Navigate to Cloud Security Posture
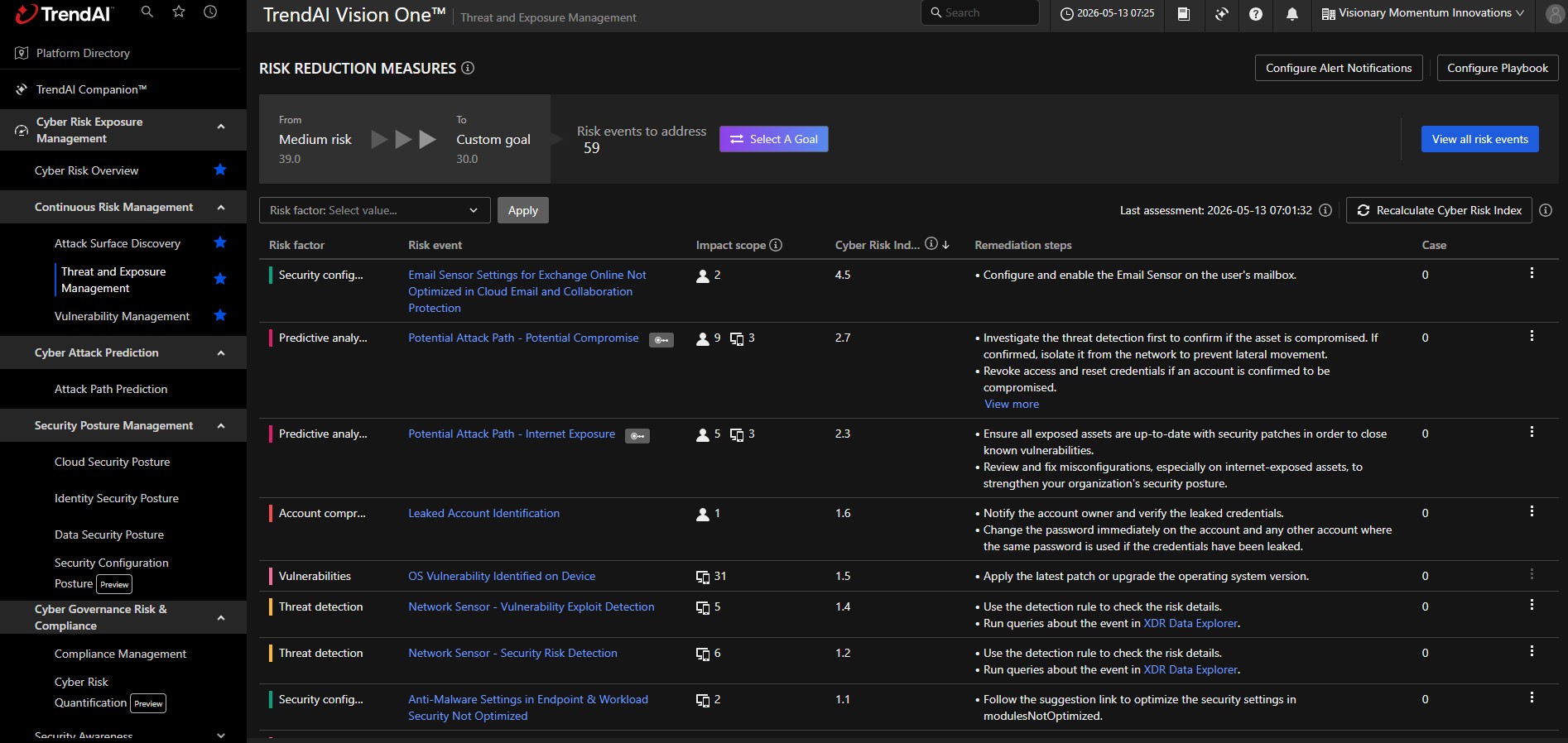Viewport: 1568px width, 743px height. click(x=112, y=462)
